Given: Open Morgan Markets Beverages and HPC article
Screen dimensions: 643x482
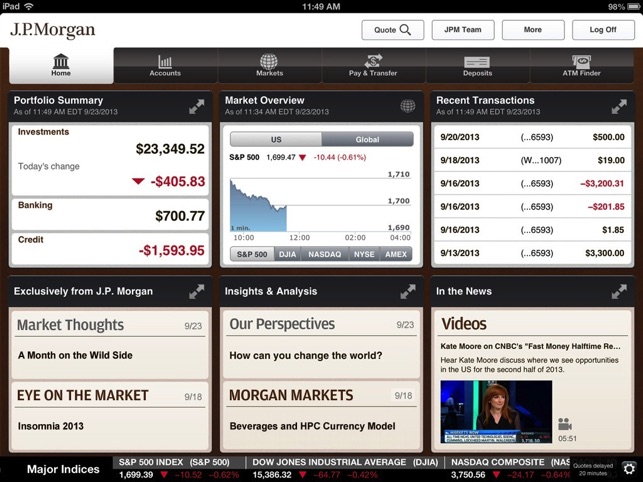Looking at the screenshot, I should [x=321, y=416].
